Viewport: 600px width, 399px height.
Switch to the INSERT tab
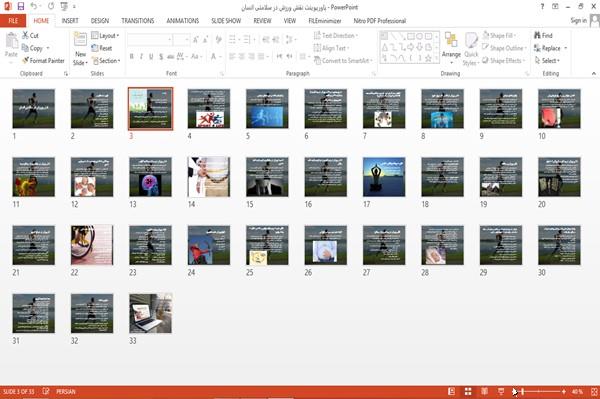70,21
